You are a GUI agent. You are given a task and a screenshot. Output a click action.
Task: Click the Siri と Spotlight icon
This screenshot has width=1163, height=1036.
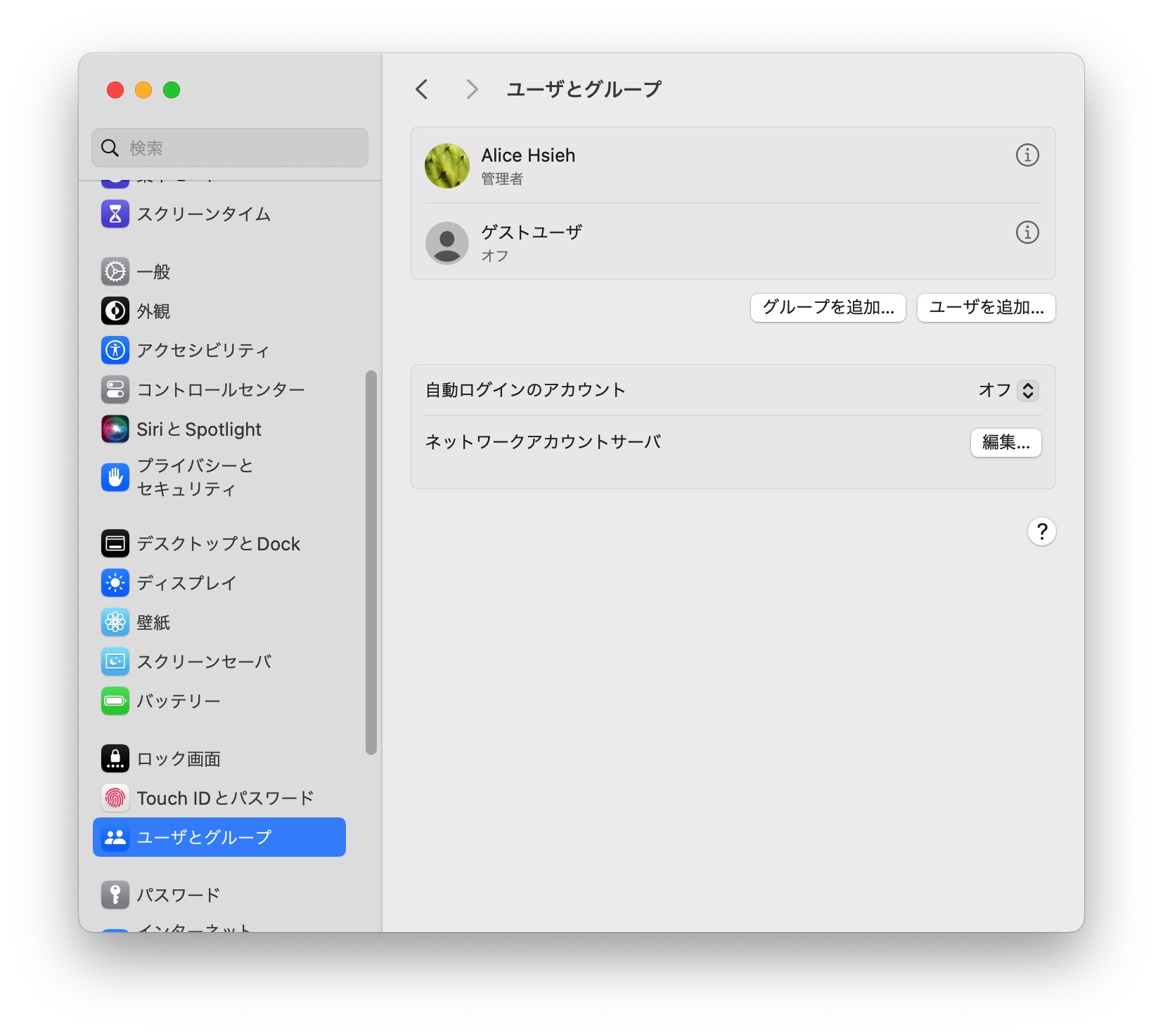coord(115,429)
